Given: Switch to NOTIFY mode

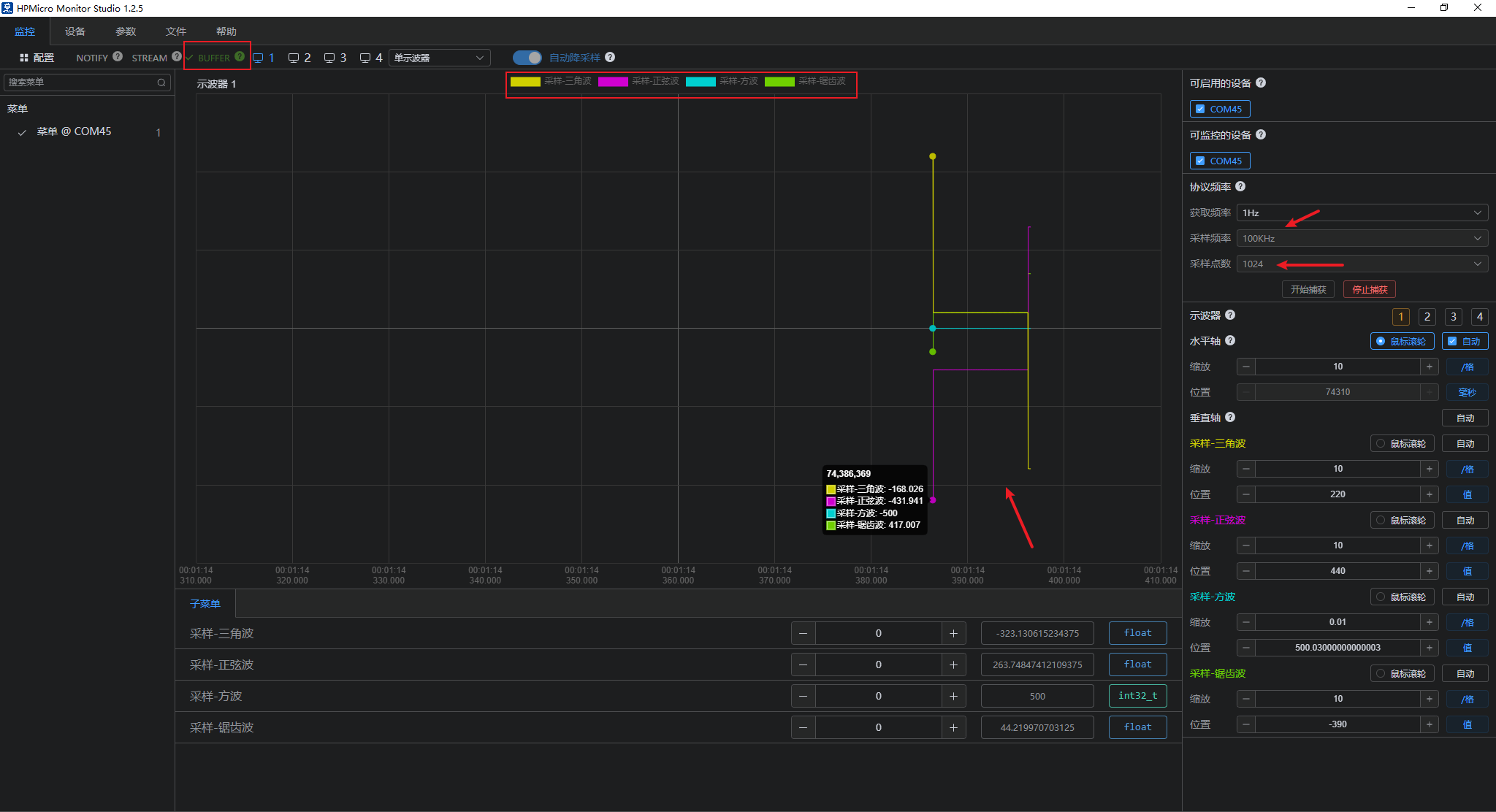Looking at the screenshot, I should pos(92,58).
